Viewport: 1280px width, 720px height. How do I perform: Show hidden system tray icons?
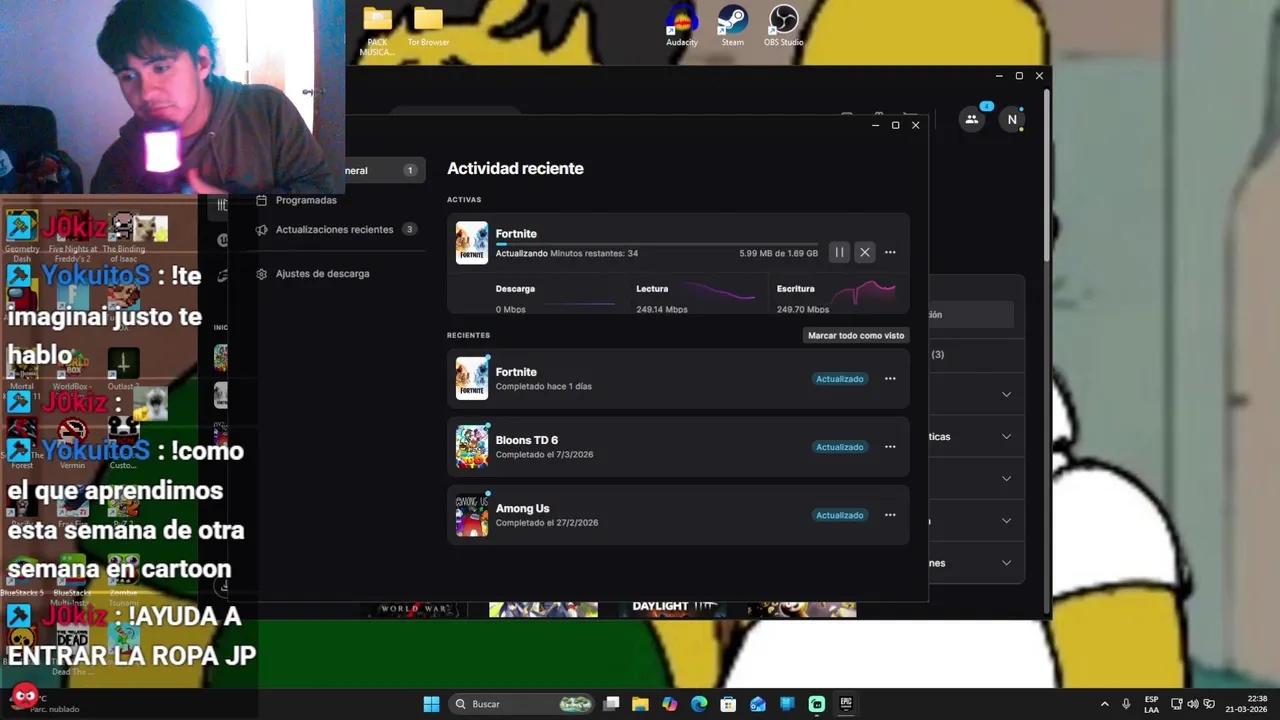point(1104,704)
